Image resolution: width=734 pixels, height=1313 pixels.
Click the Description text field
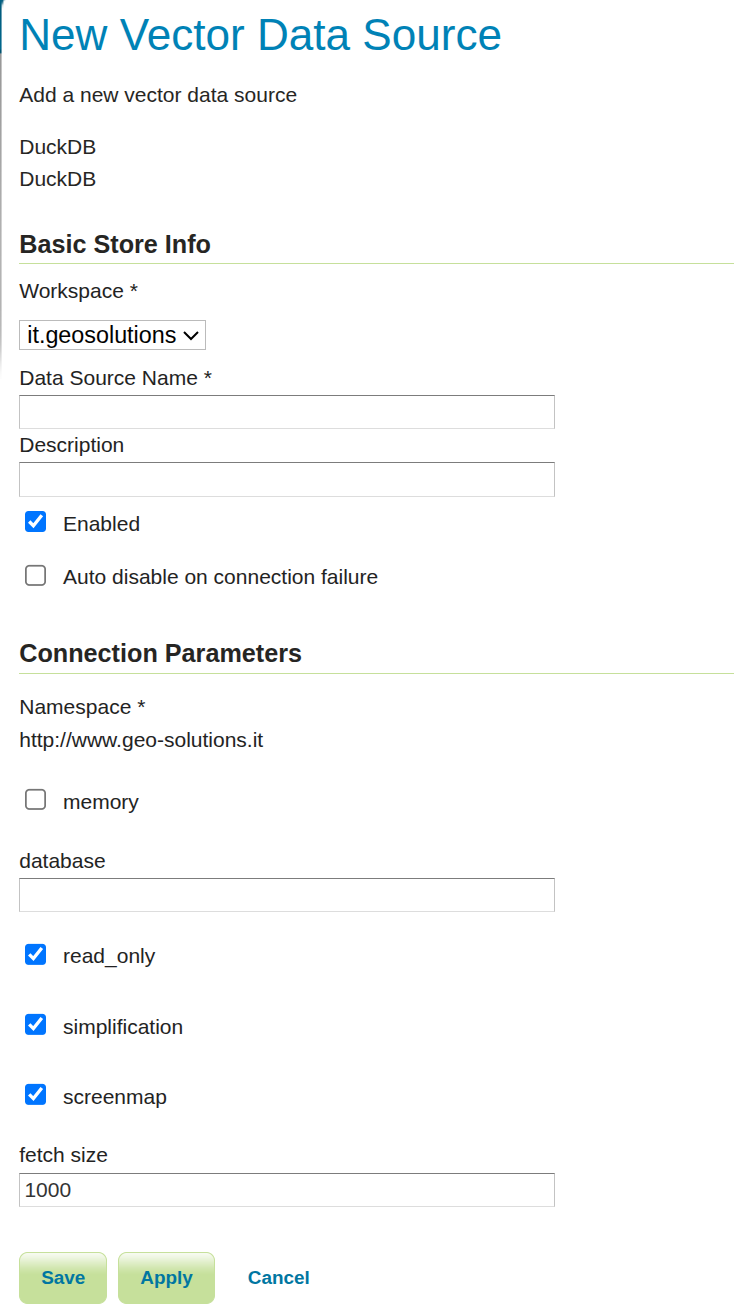(286, 479)
